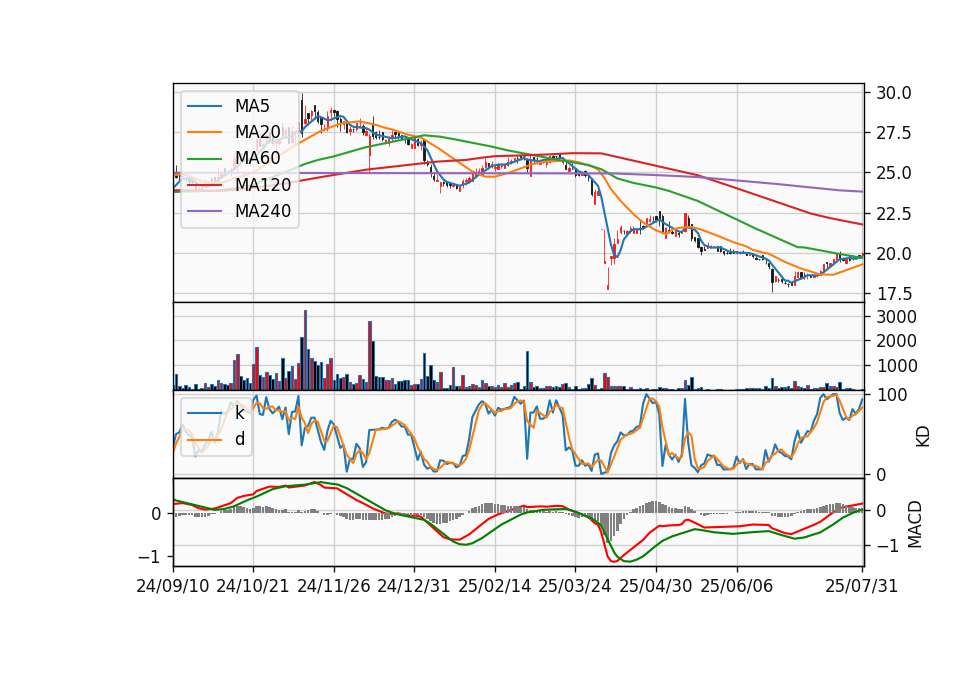Click the MA20 legend label
The width and height of the screenshot is (960, 690).
coord(257,132)
